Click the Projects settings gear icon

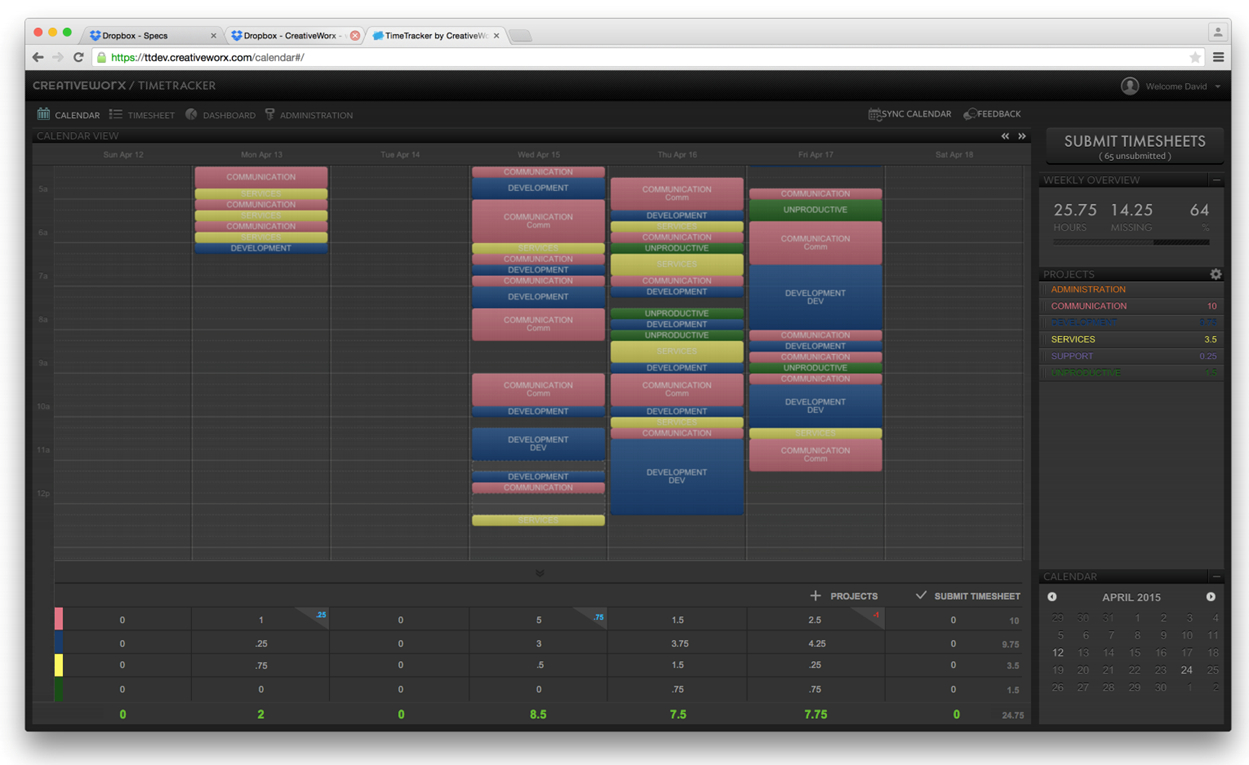pos(1215,274)
